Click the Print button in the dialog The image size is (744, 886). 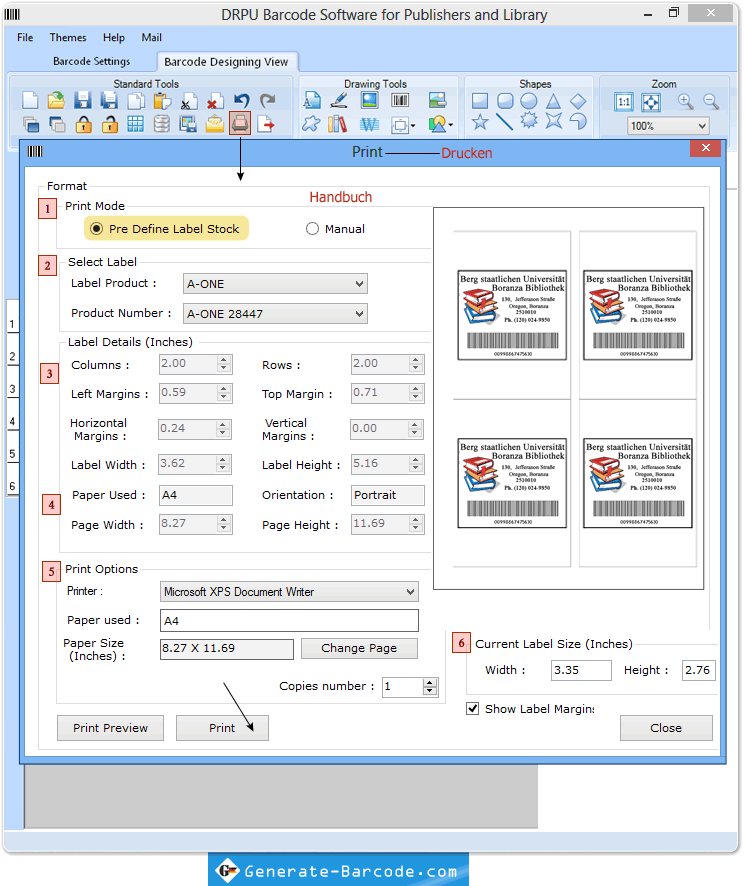point(222,728)
